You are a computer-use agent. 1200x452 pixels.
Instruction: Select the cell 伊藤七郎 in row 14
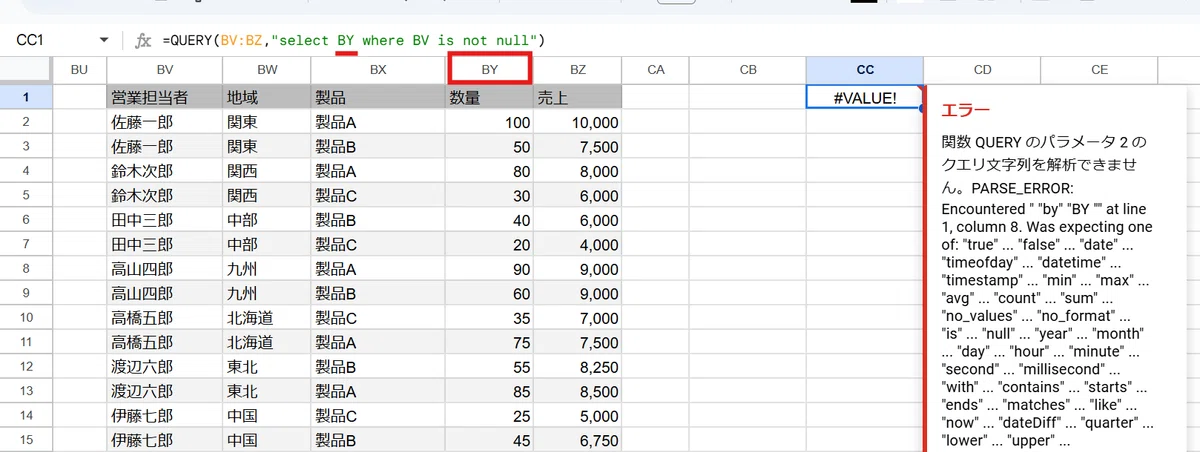coord(165,414)
